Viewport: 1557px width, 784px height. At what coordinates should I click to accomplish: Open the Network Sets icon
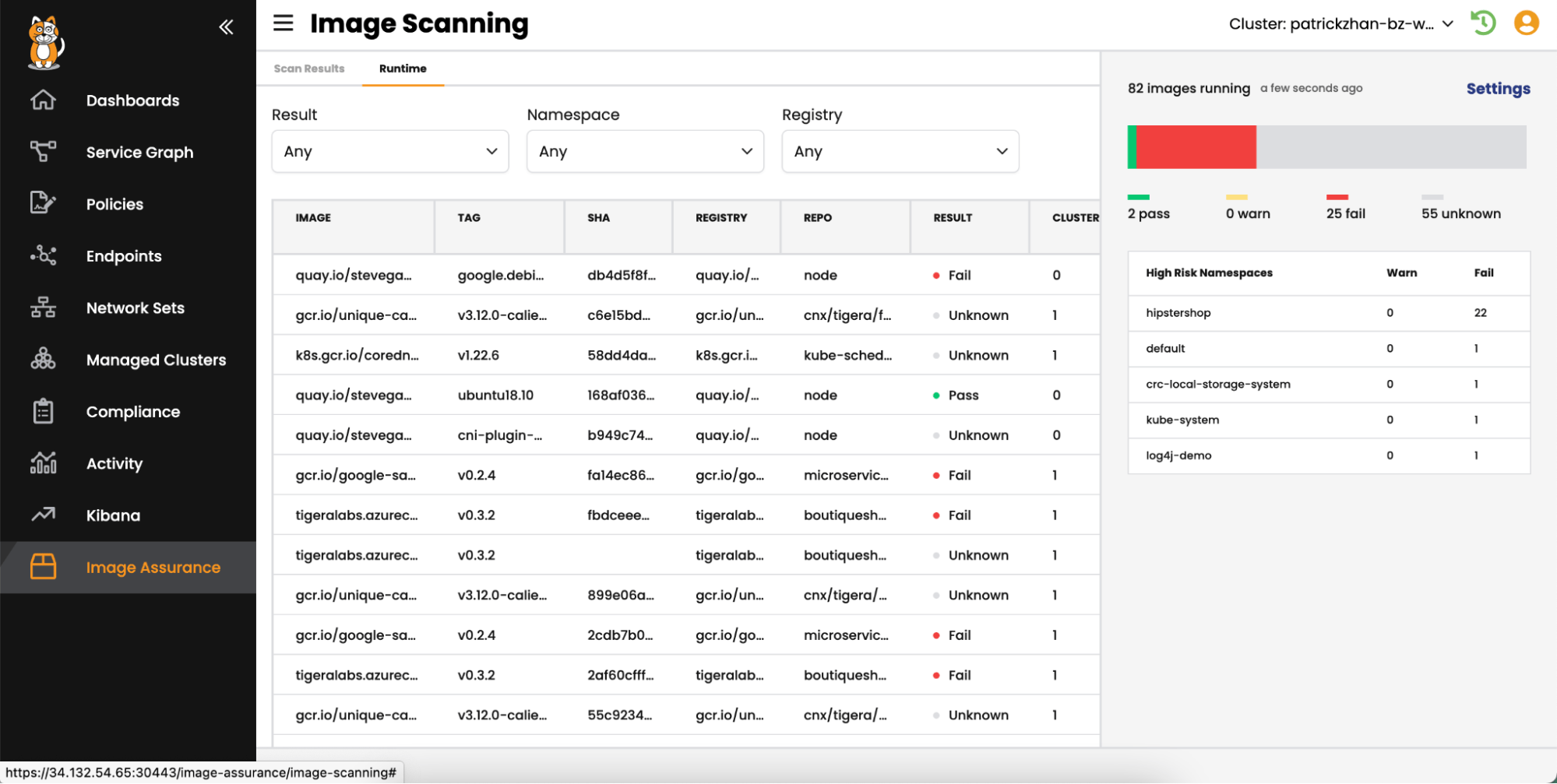(x=43, y=308)
